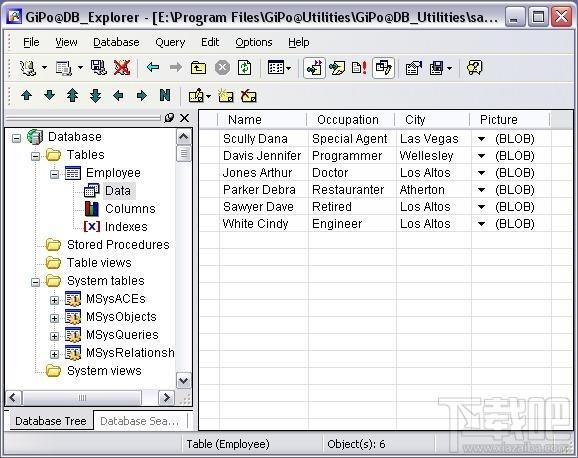This screenshot has width=578, height=458.
Task: Click the double up arrow icon
Action: tap(73, 96)
